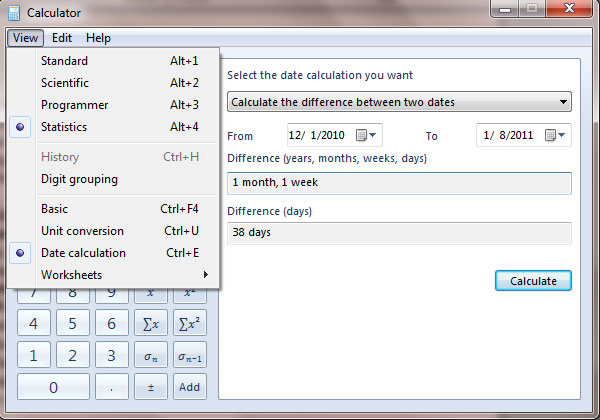The width and height of the screenshot is (600, 420).
Task: Open the Help menu
Action: coord(98,38)
